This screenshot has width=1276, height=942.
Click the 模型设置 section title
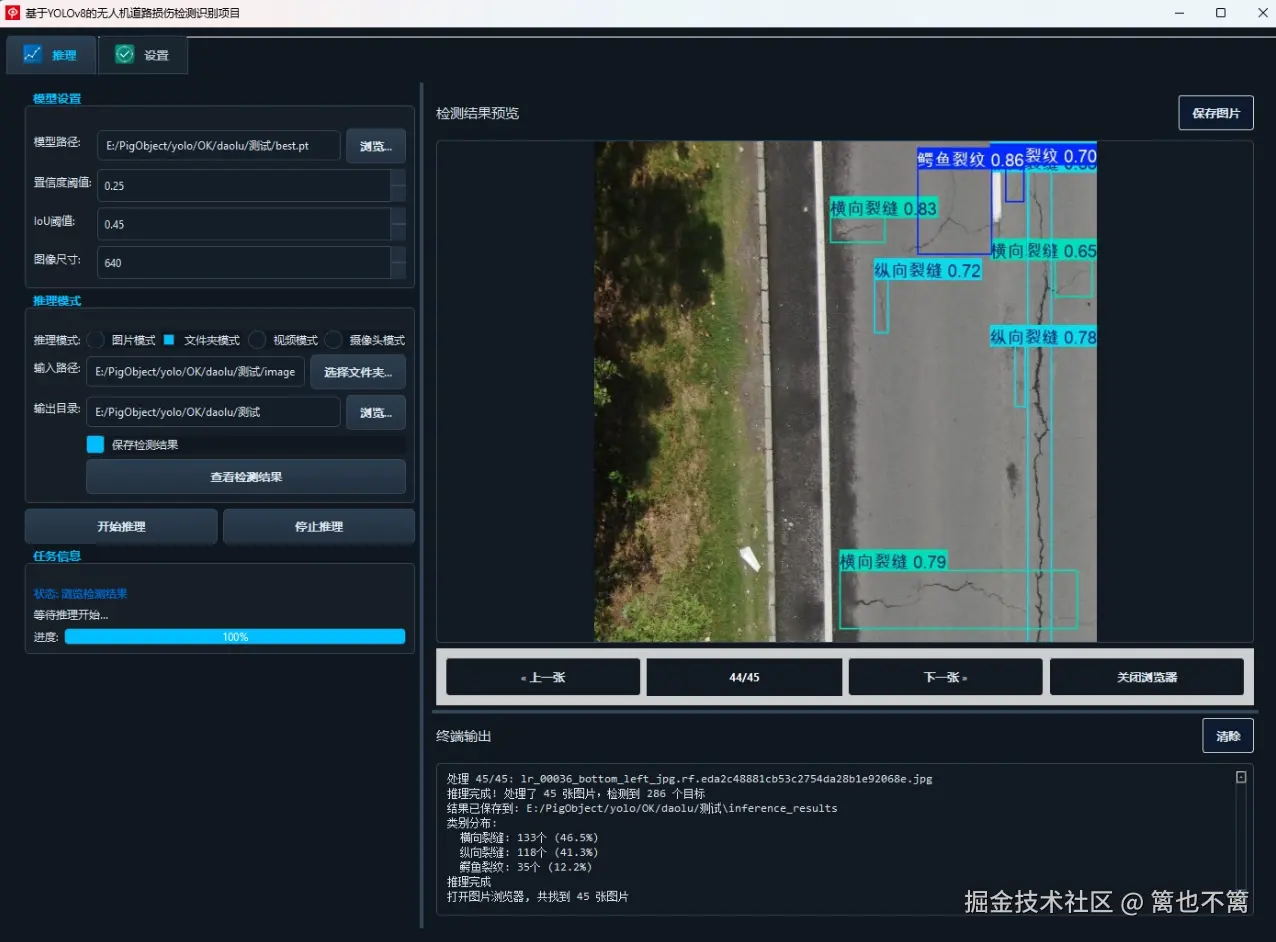tap(57, 98)
